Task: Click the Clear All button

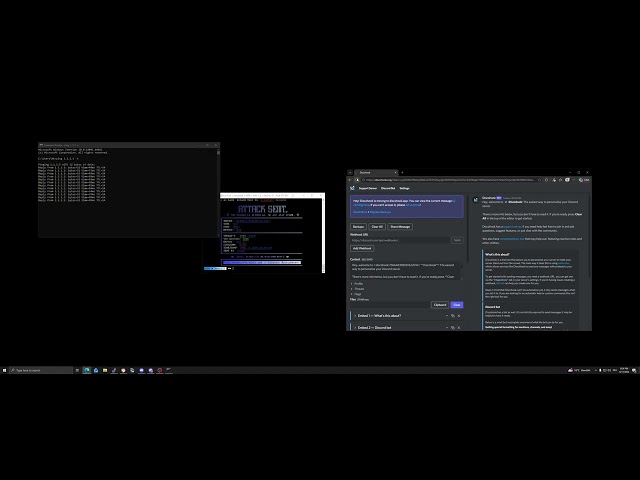Action: pos(377,227)
